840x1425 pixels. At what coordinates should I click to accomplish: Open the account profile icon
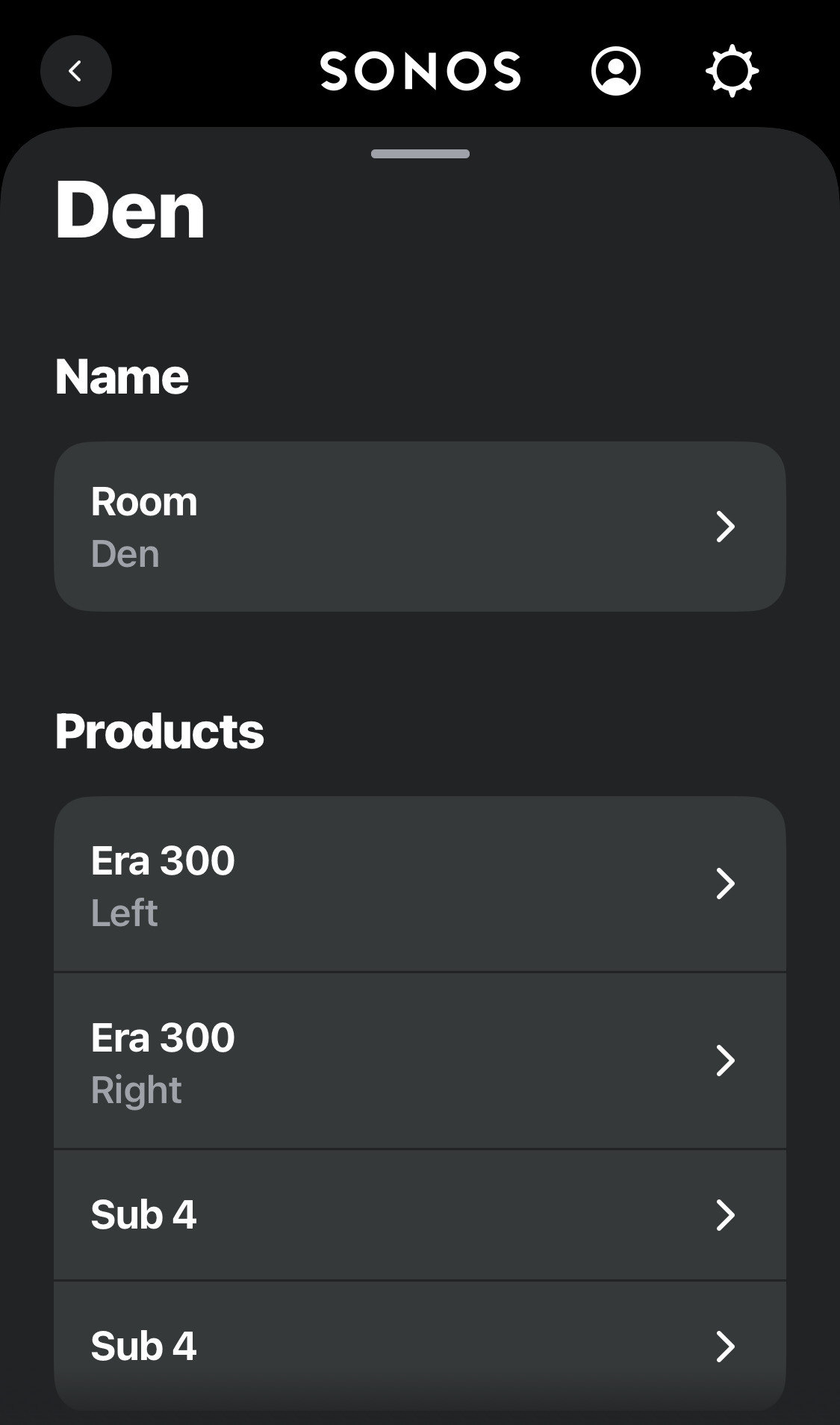click(615, 71)
